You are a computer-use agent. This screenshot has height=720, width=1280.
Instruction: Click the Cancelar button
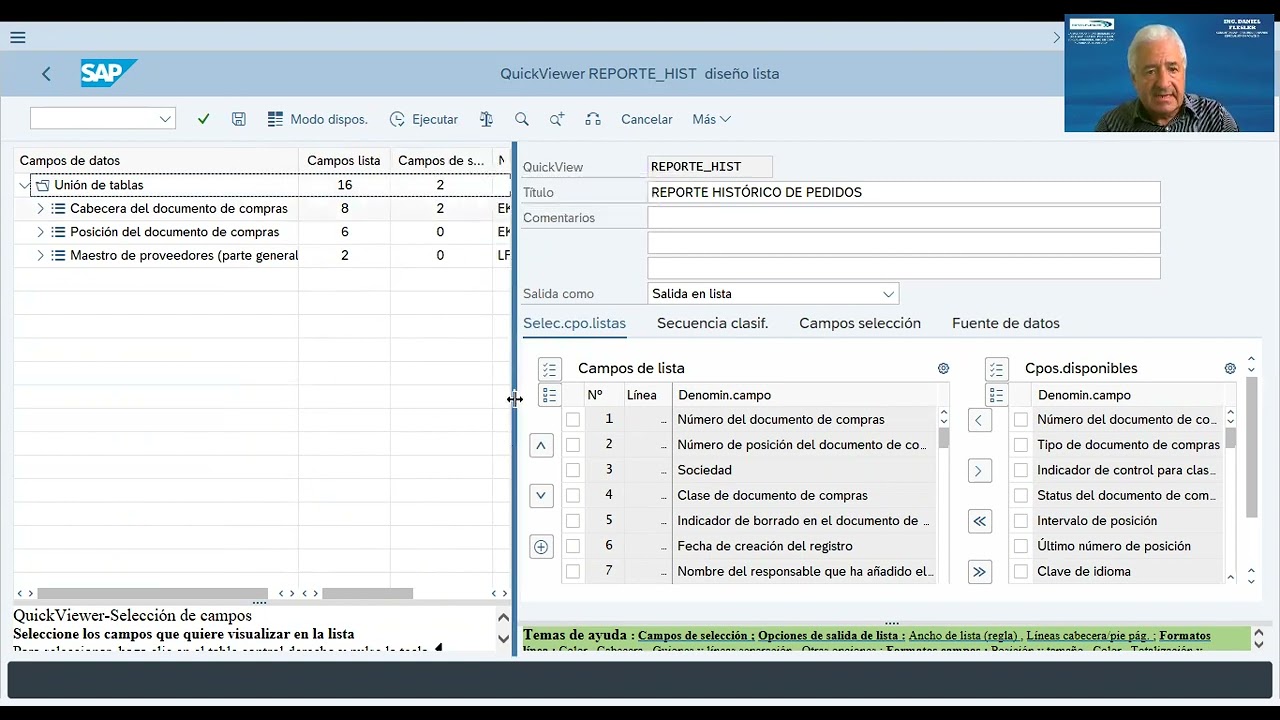click(x=647, y=119)
